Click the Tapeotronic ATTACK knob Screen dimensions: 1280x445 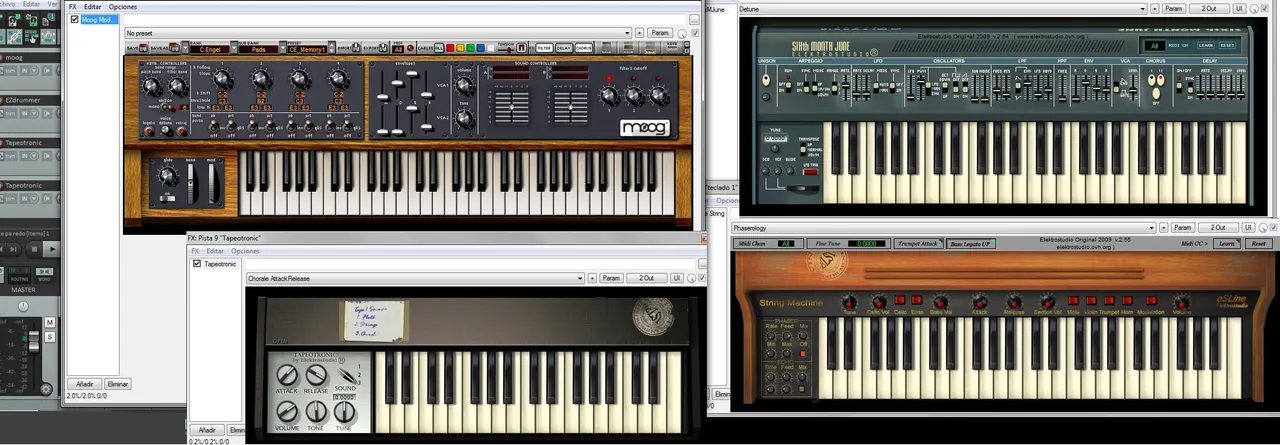[287, 377]
